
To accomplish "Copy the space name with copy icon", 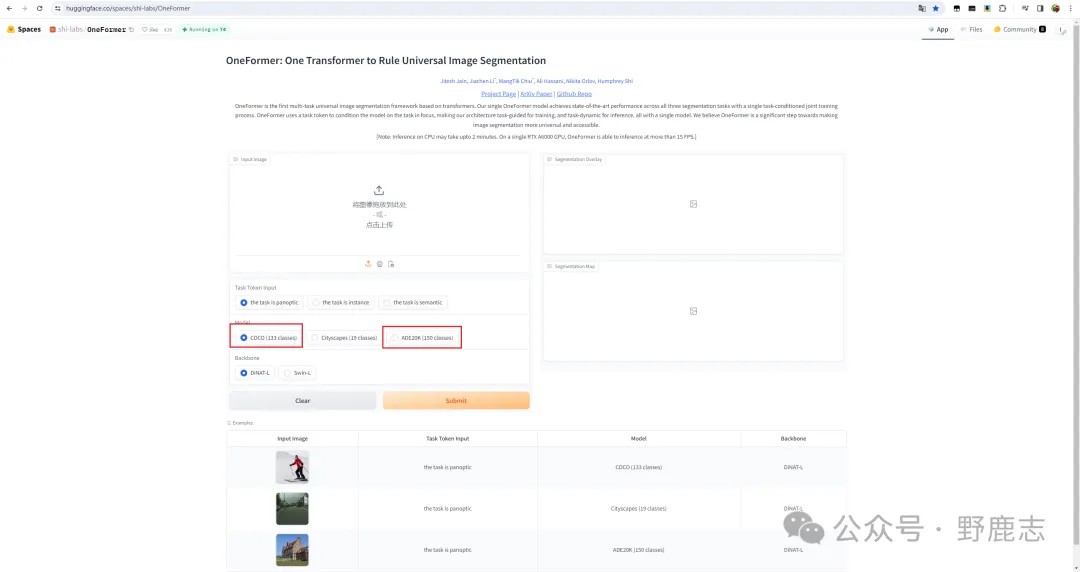I will coord(131,30).
